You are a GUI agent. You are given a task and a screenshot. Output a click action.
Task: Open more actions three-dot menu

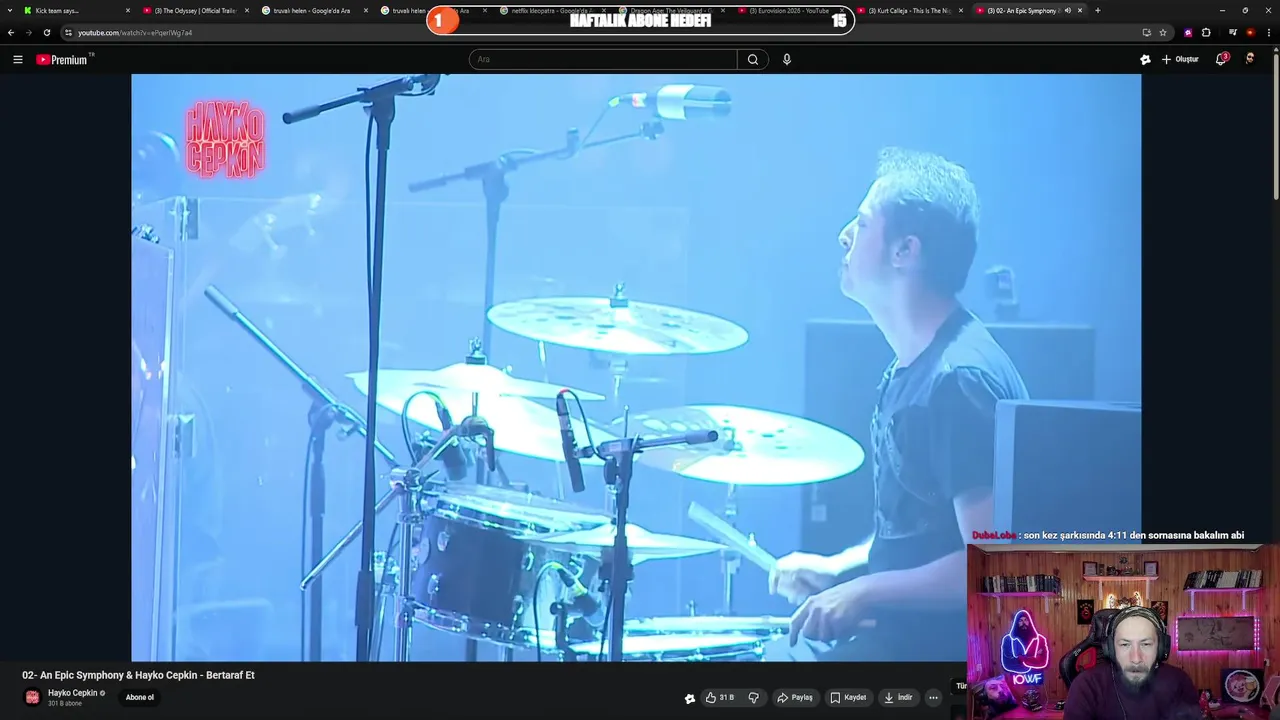pyautogui.click(x=933, y=698)
